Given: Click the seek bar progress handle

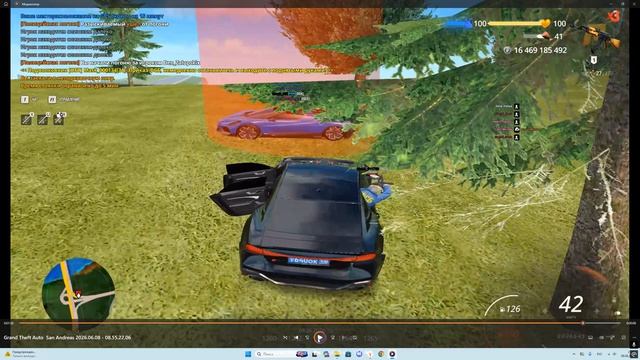Looking at the screenshot, I should click(583, 323).
